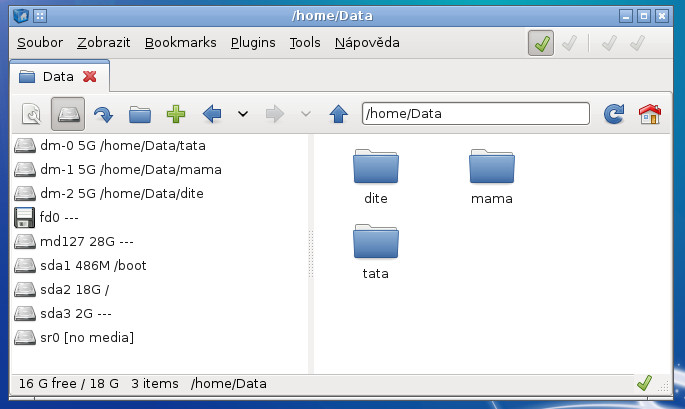Toggle the fourth gray checkmark panel button
Screen dimensions: 685x409
(x=637, y=43)
